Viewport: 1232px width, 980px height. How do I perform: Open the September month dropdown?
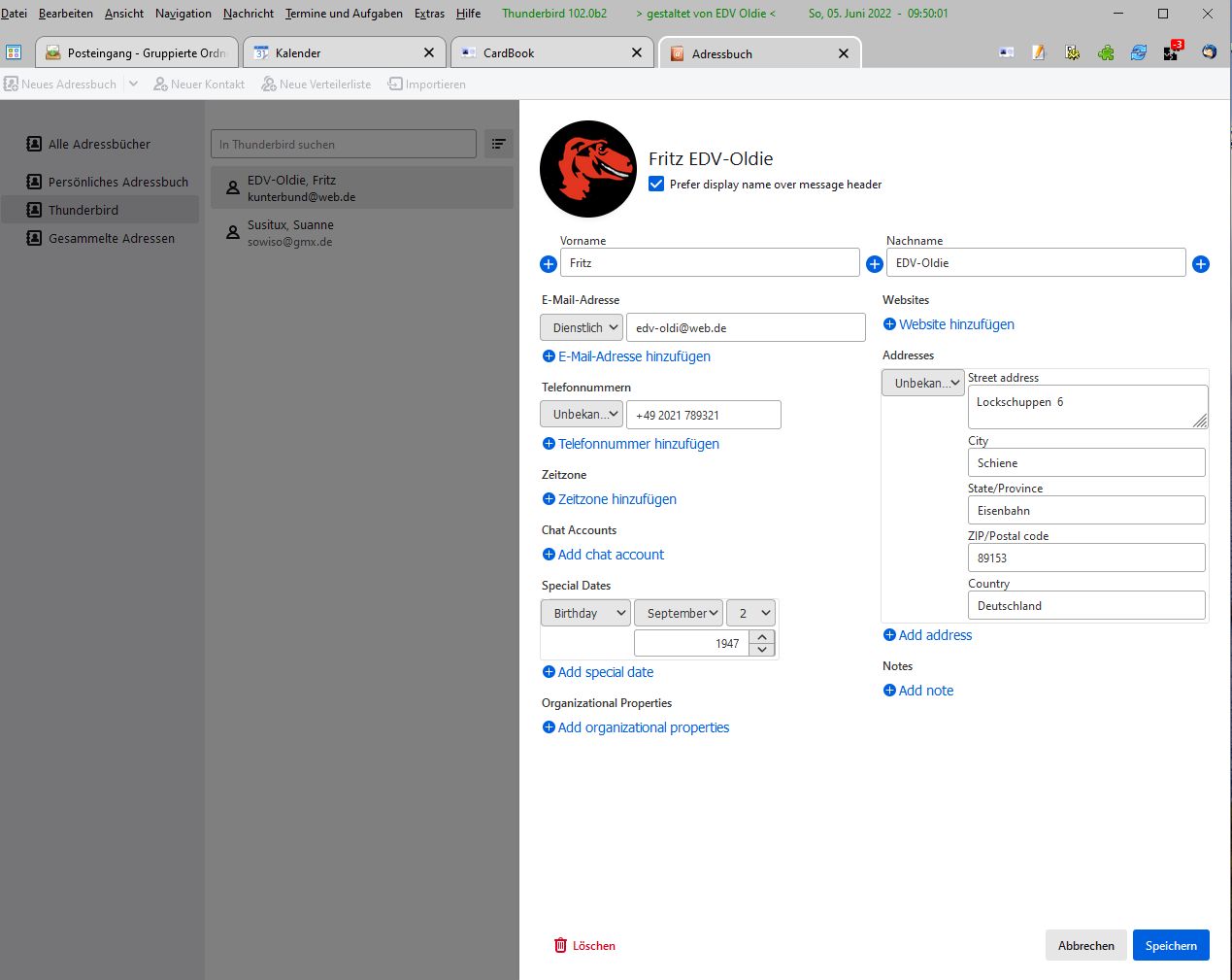[x=679, y=613]
